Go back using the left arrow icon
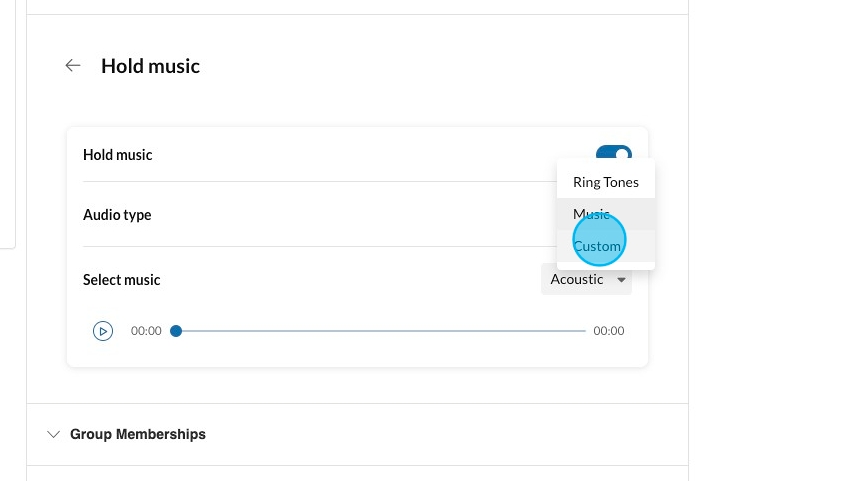 point(72,66)
